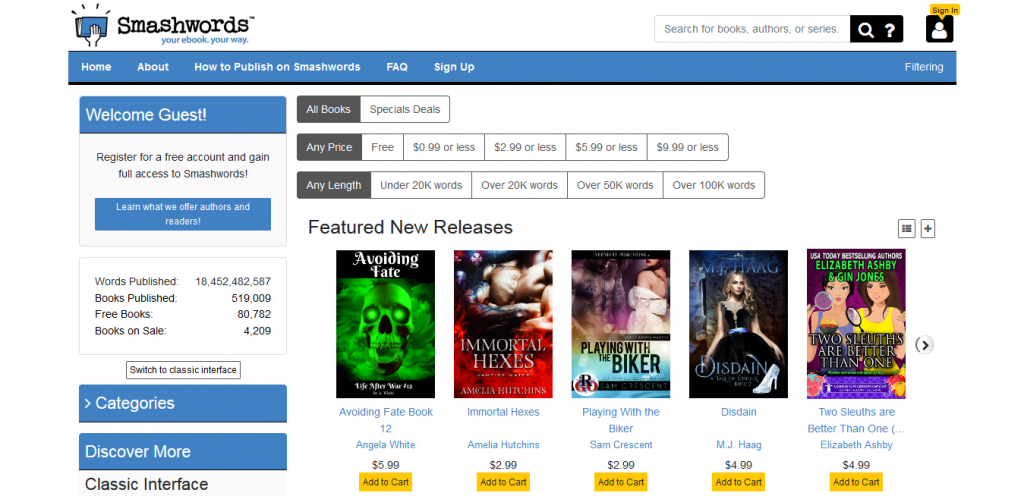Expand the Discover More panel
The height and width of the screenshot is (496, 1024).
183,452
